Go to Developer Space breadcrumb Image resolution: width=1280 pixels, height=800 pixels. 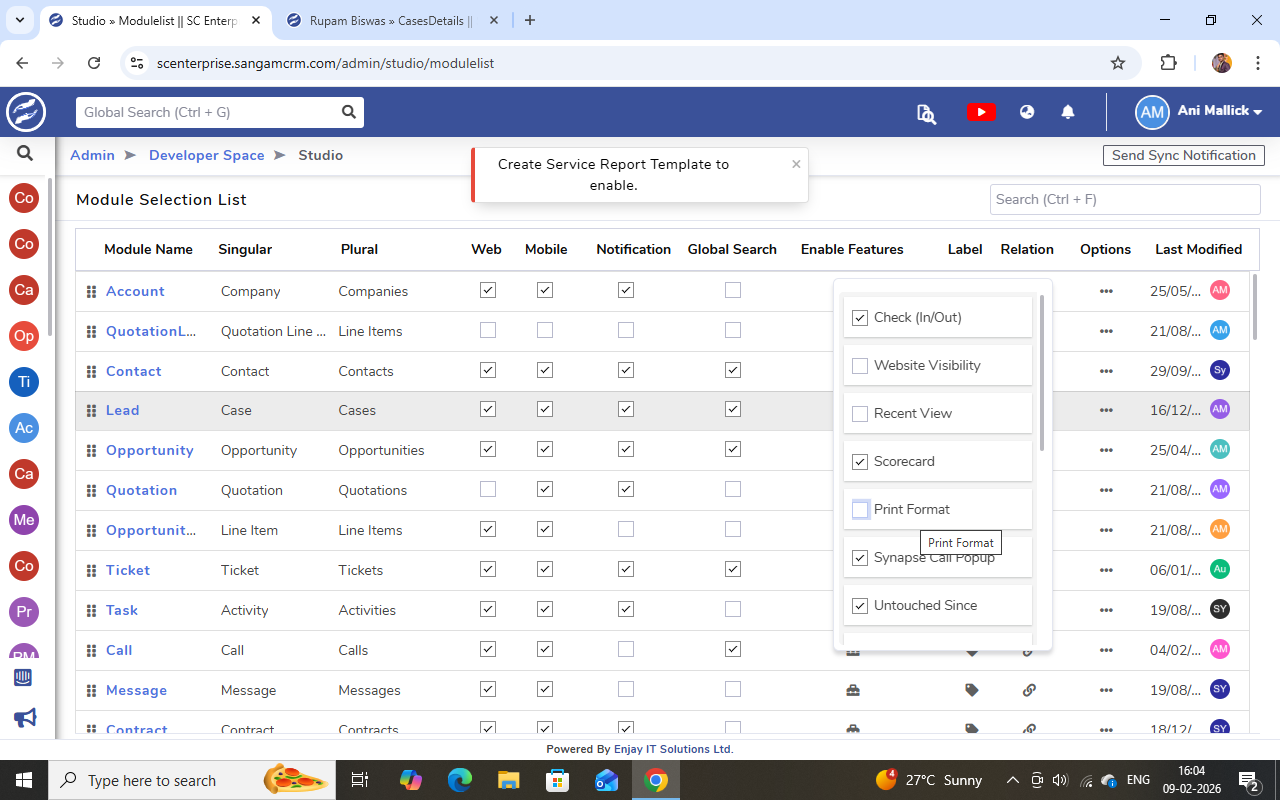tap(206, 155)
